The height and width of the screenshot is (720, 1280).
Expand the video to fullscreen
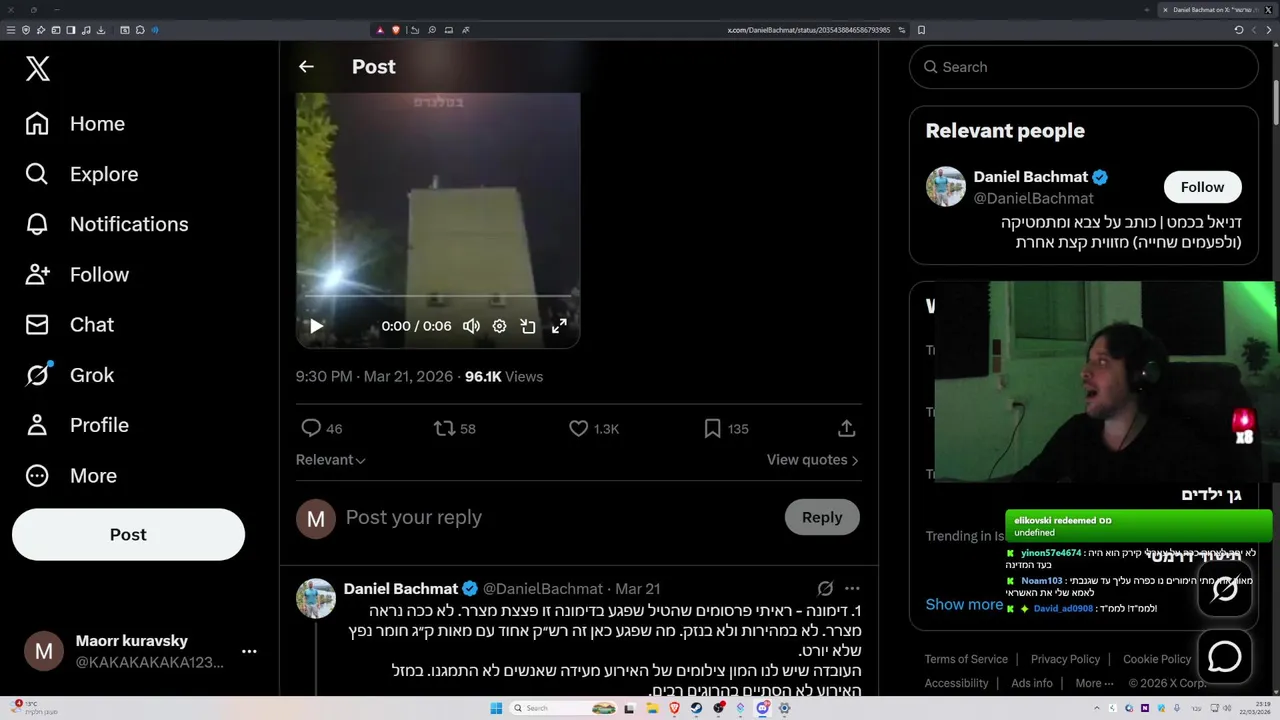click(559, 326)
